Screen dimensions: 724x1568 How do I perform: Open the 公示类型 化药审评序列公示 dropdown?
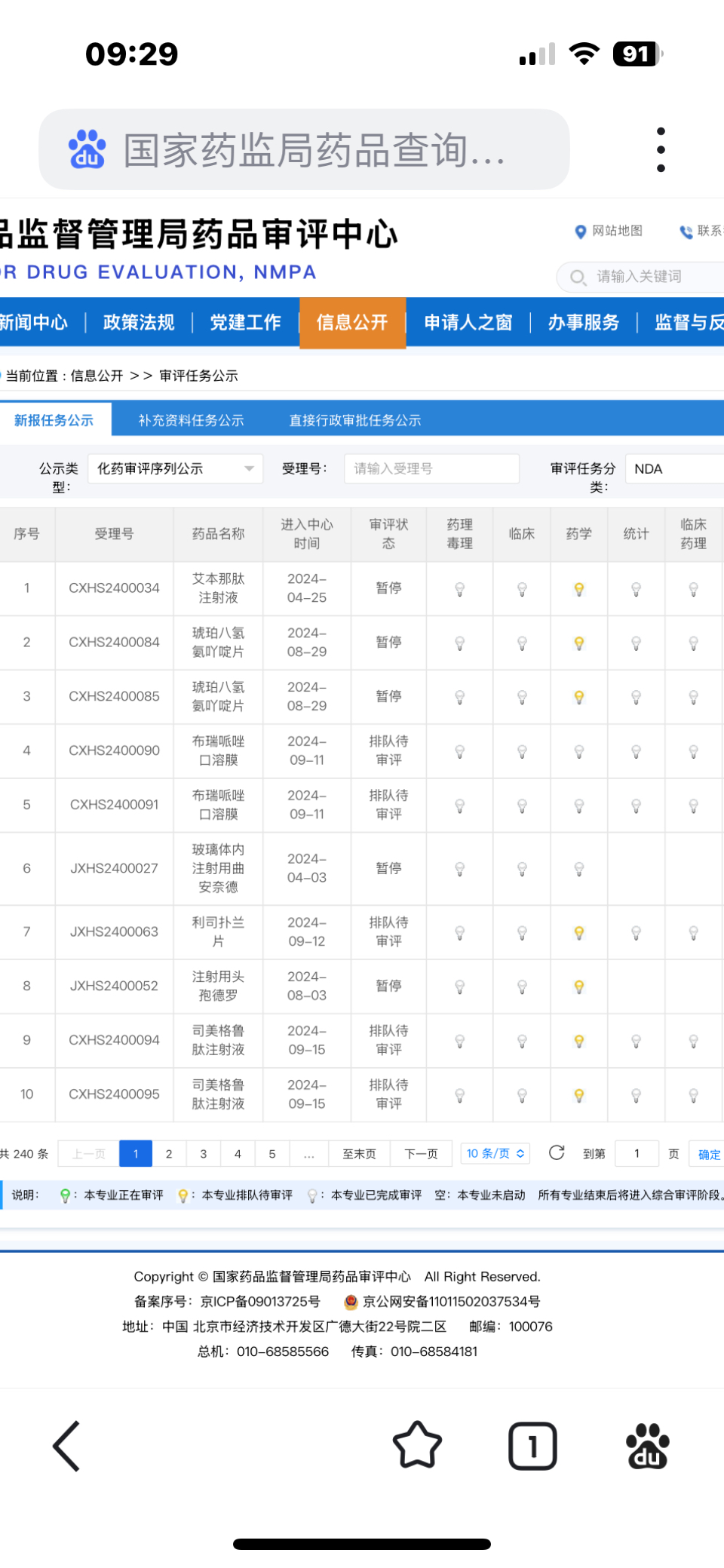coord(176,468)
